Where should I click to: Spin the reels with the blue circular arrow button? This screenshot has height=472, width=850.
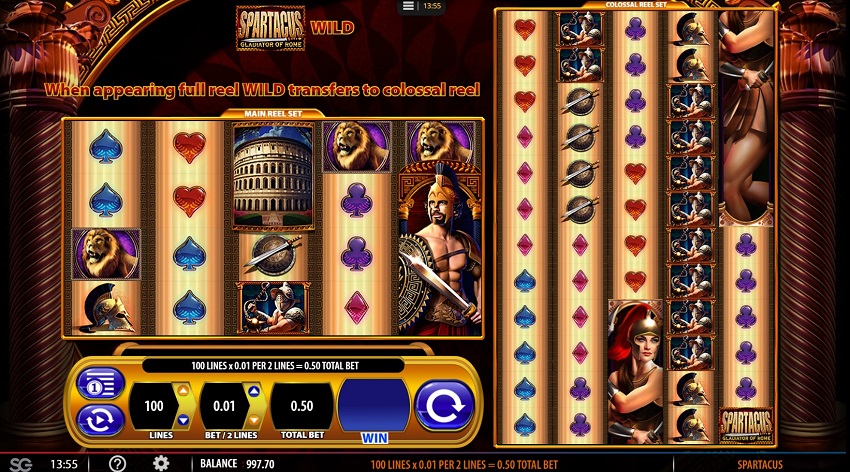[x=444, y=405]
